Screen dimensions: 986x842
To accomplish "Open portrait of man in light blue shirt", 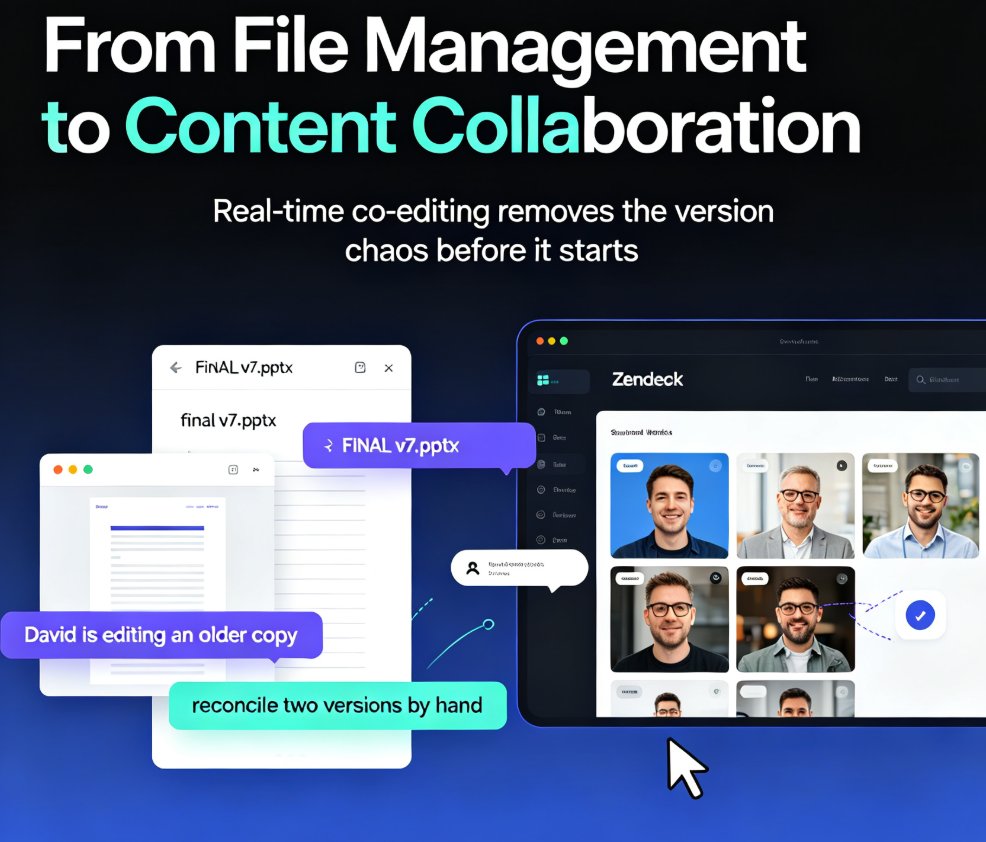I will coord(921,506).
